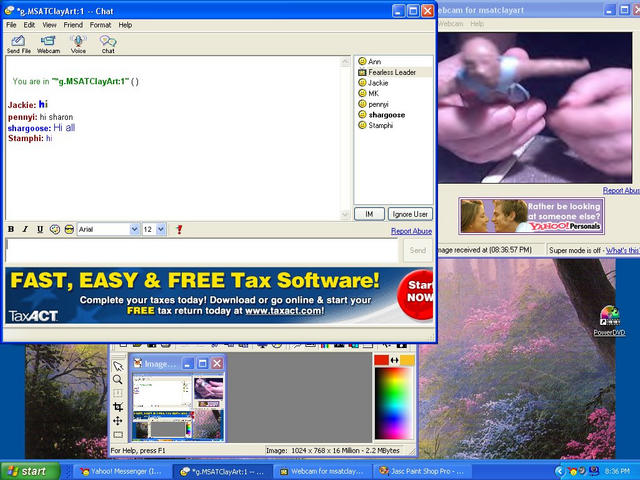This screenshot has height=480, width=640.
Task: Open the Edit menu in Chat
Action: pyautogui.click(x=29, y=25)
